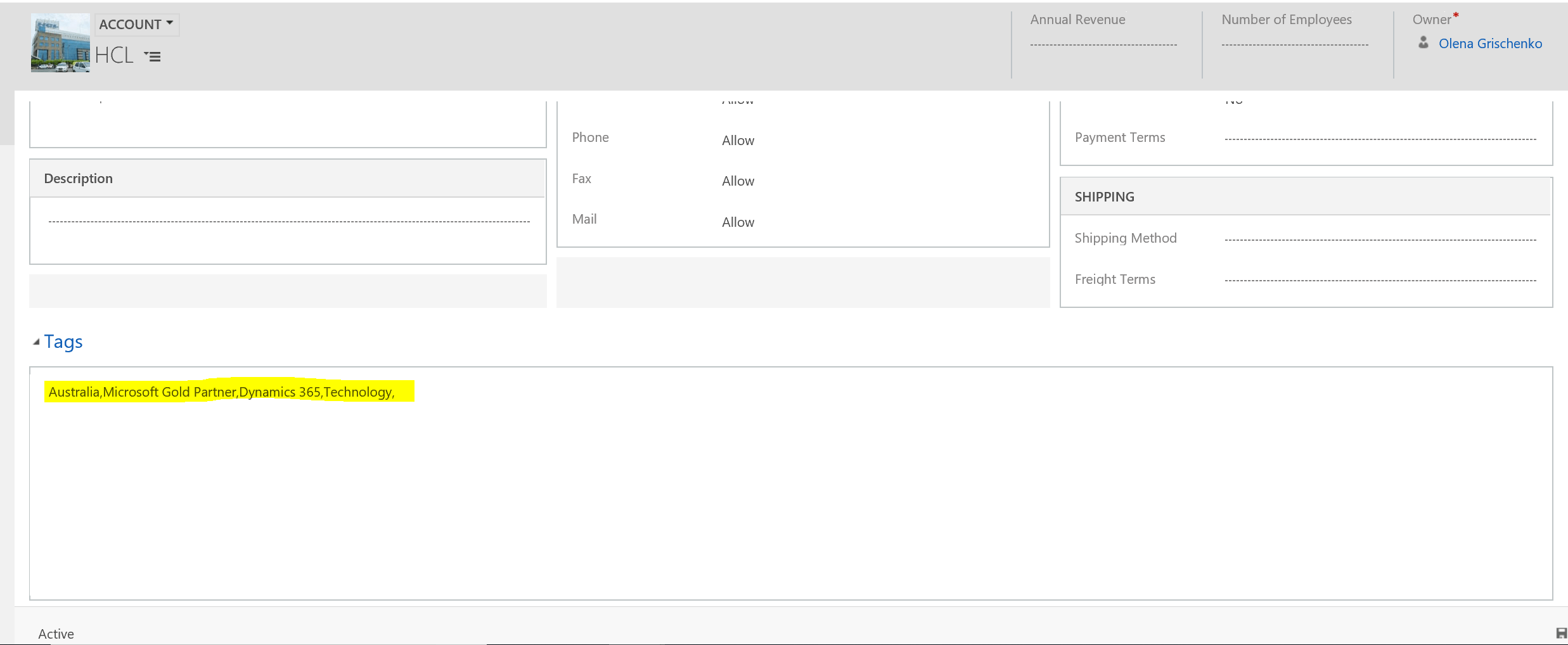Click the Active status label

56,634
